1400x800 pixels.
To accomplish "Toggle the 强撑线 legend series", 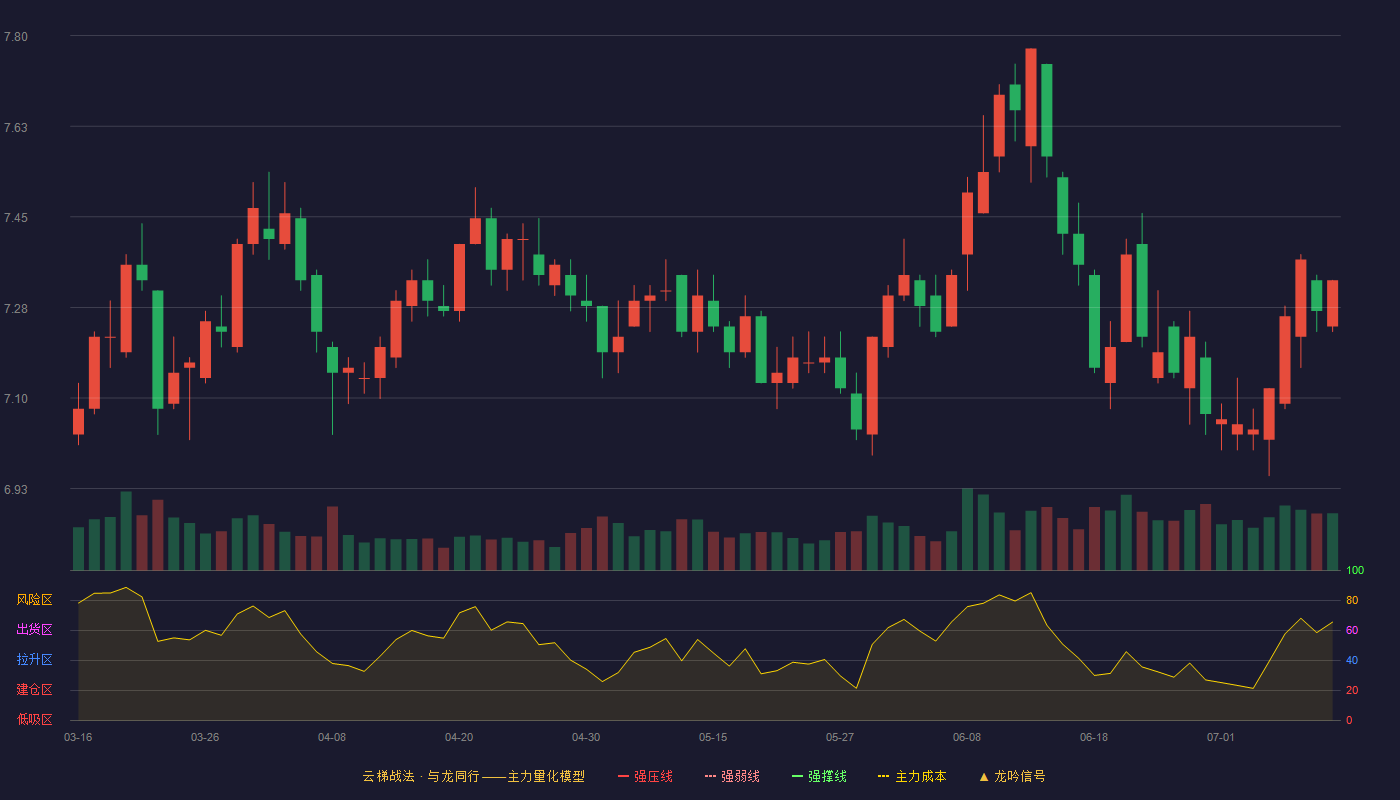I will click(x=819, y=776).
